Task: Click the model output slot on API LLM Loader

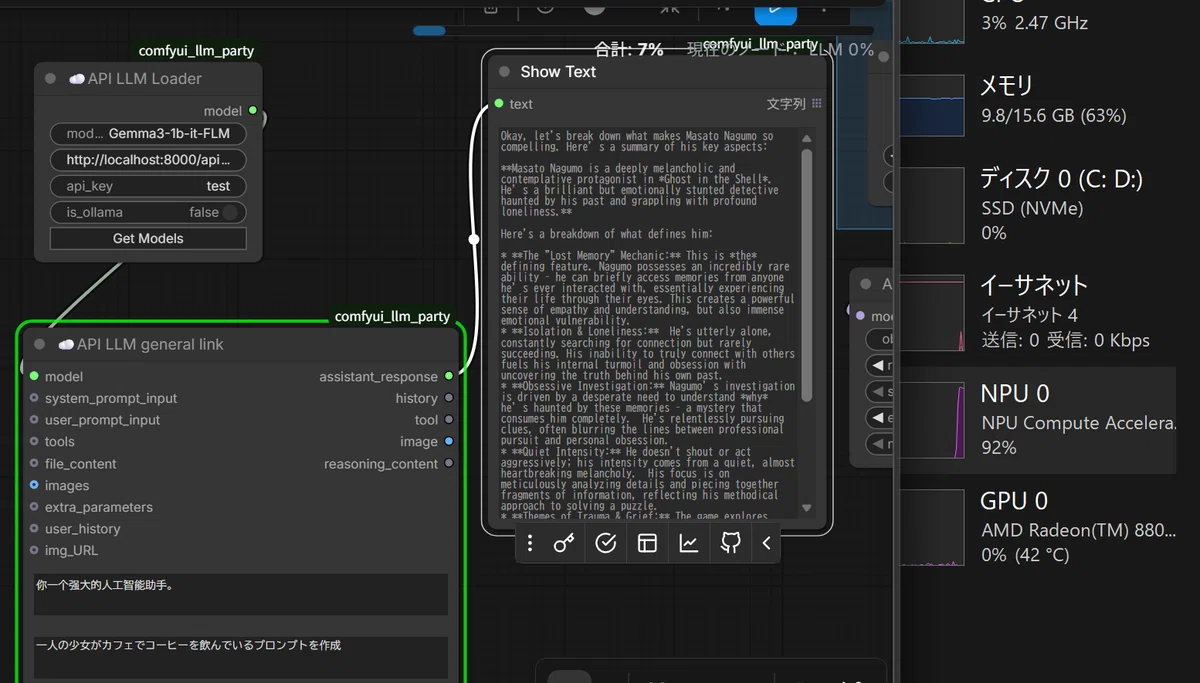Action: [x=253, y=110]
